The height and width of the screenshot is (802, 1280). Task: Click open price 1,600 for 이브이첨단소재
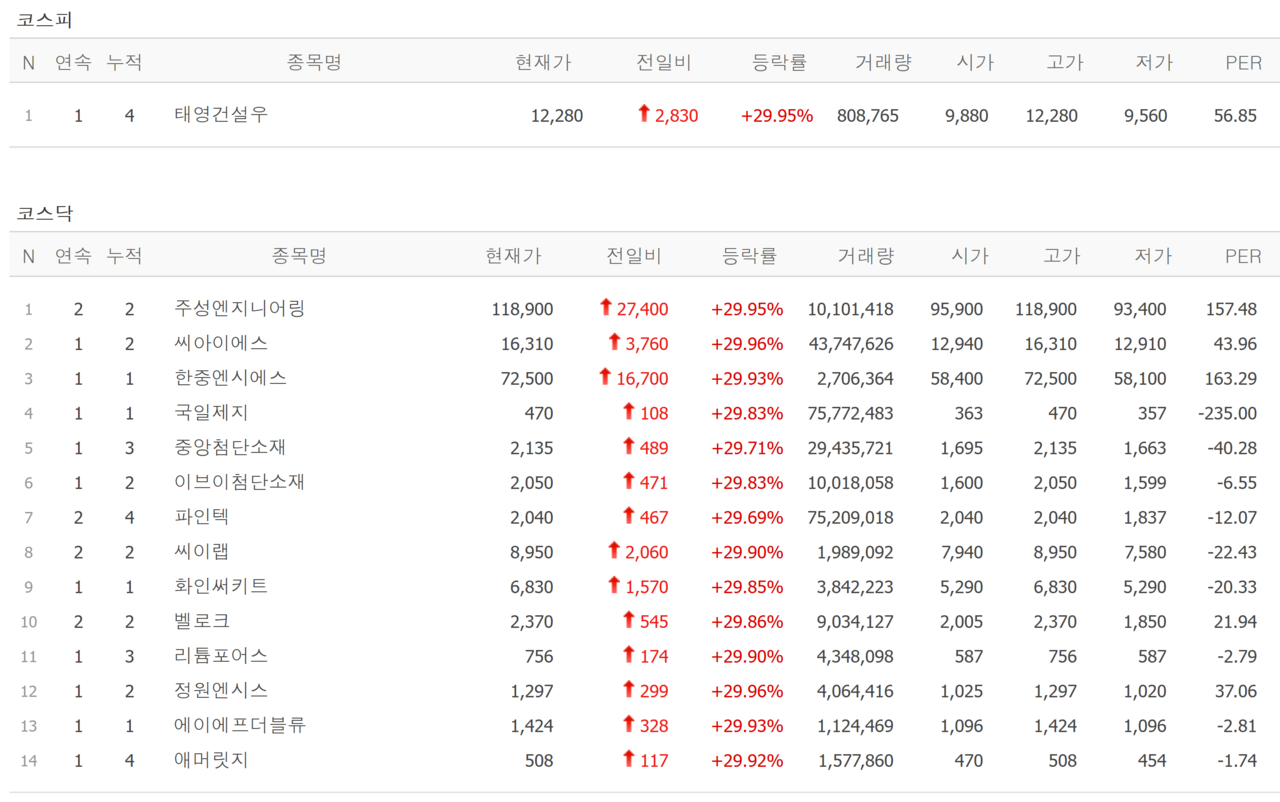point(962,483)
